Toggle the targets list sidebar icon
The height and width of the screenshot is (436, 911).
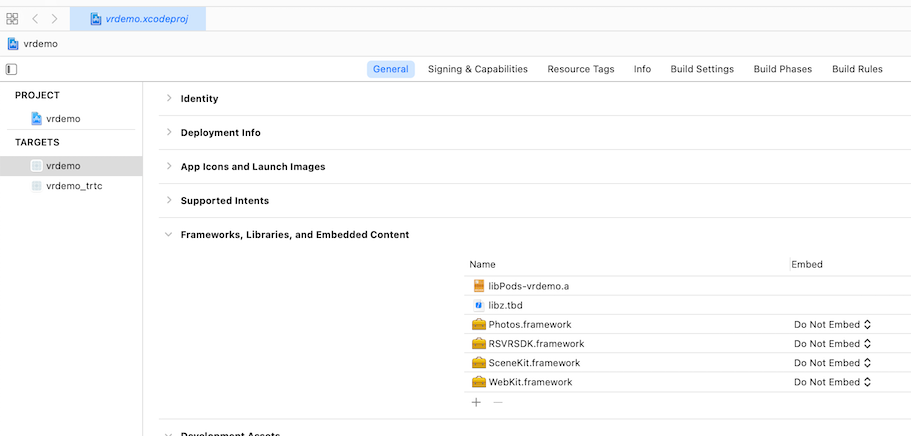[x=12, y=69]
